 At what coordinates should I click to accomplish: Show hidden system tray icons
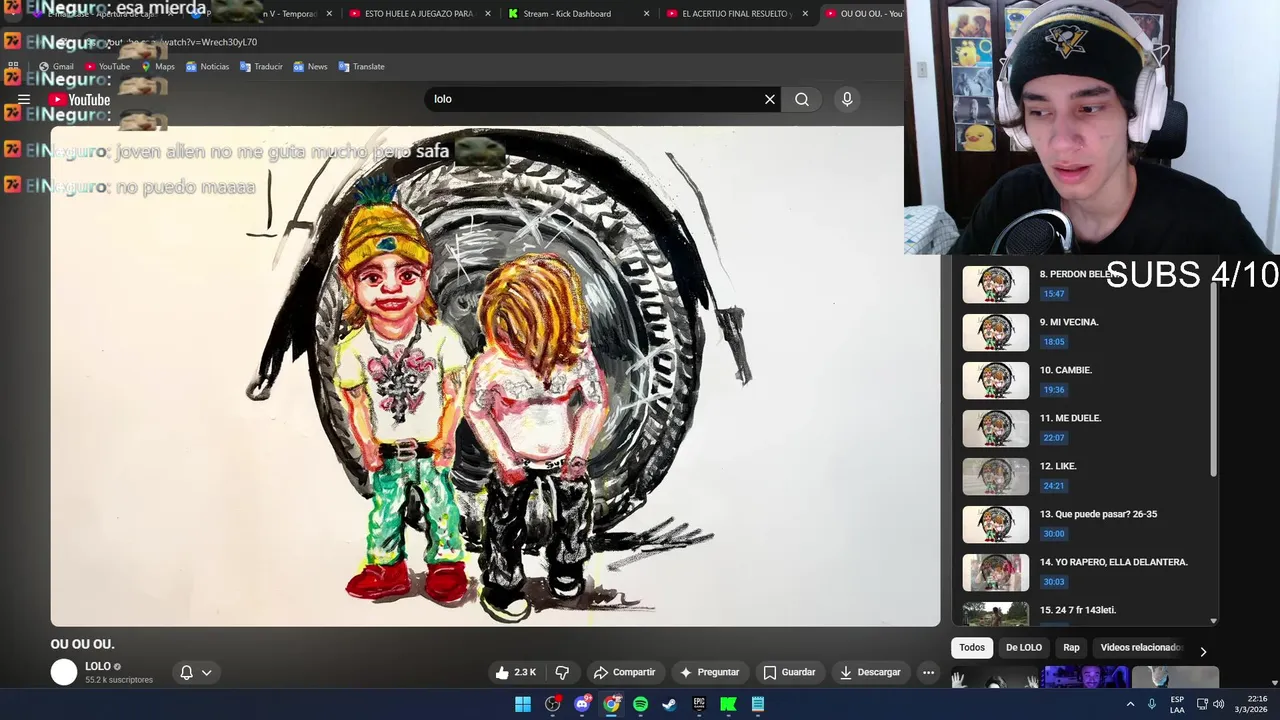(1131, 704)
